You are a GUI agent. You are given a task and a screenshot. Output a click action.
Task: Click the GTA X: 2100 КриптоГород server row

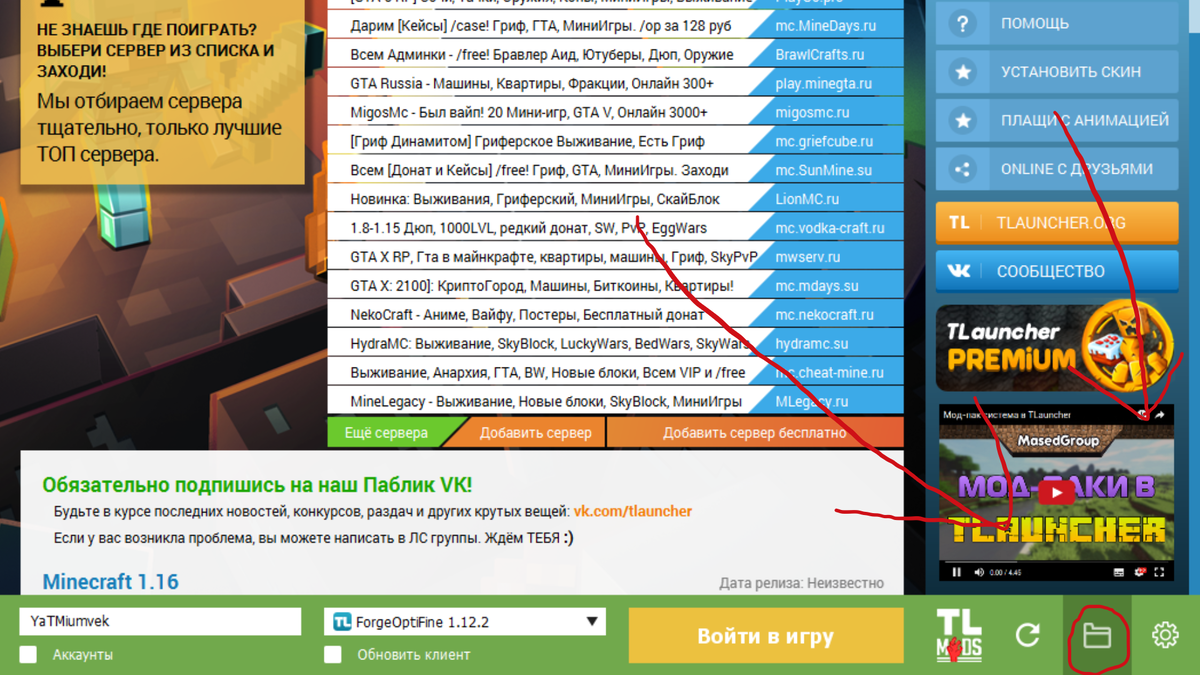tap(542, 286)
